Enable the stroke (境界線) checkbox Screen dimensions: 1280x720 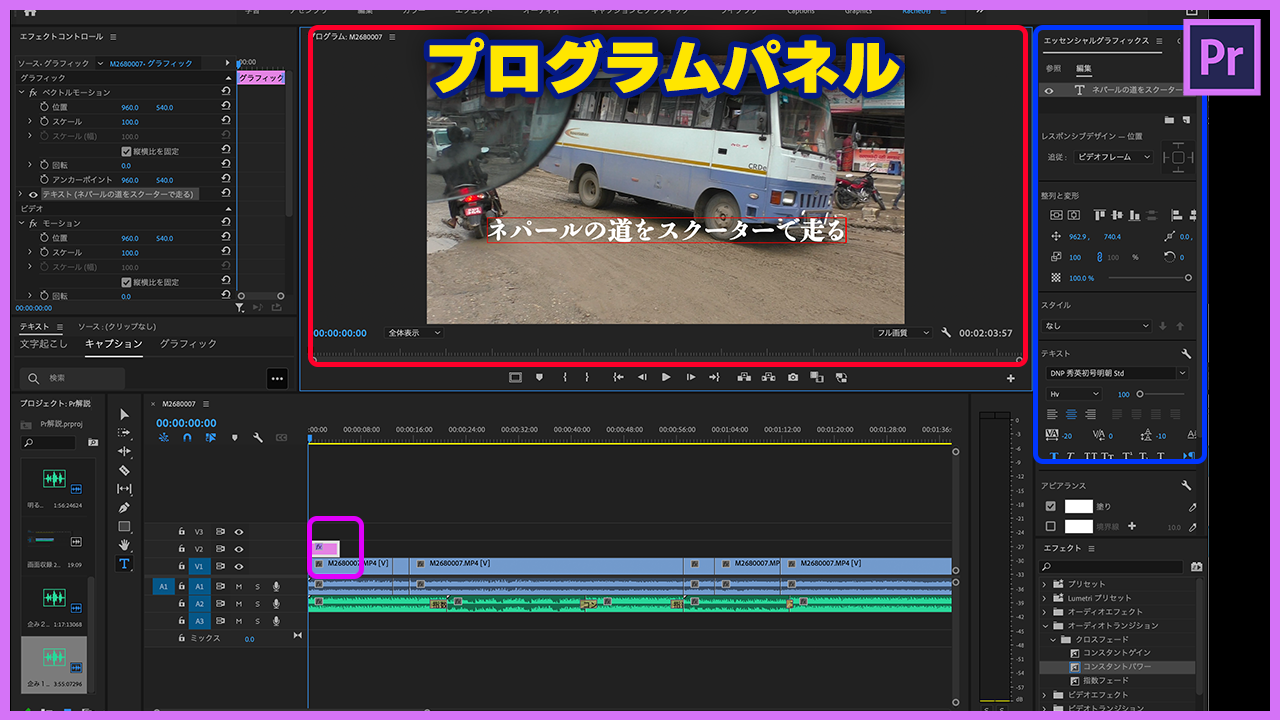pos(1050,526)
